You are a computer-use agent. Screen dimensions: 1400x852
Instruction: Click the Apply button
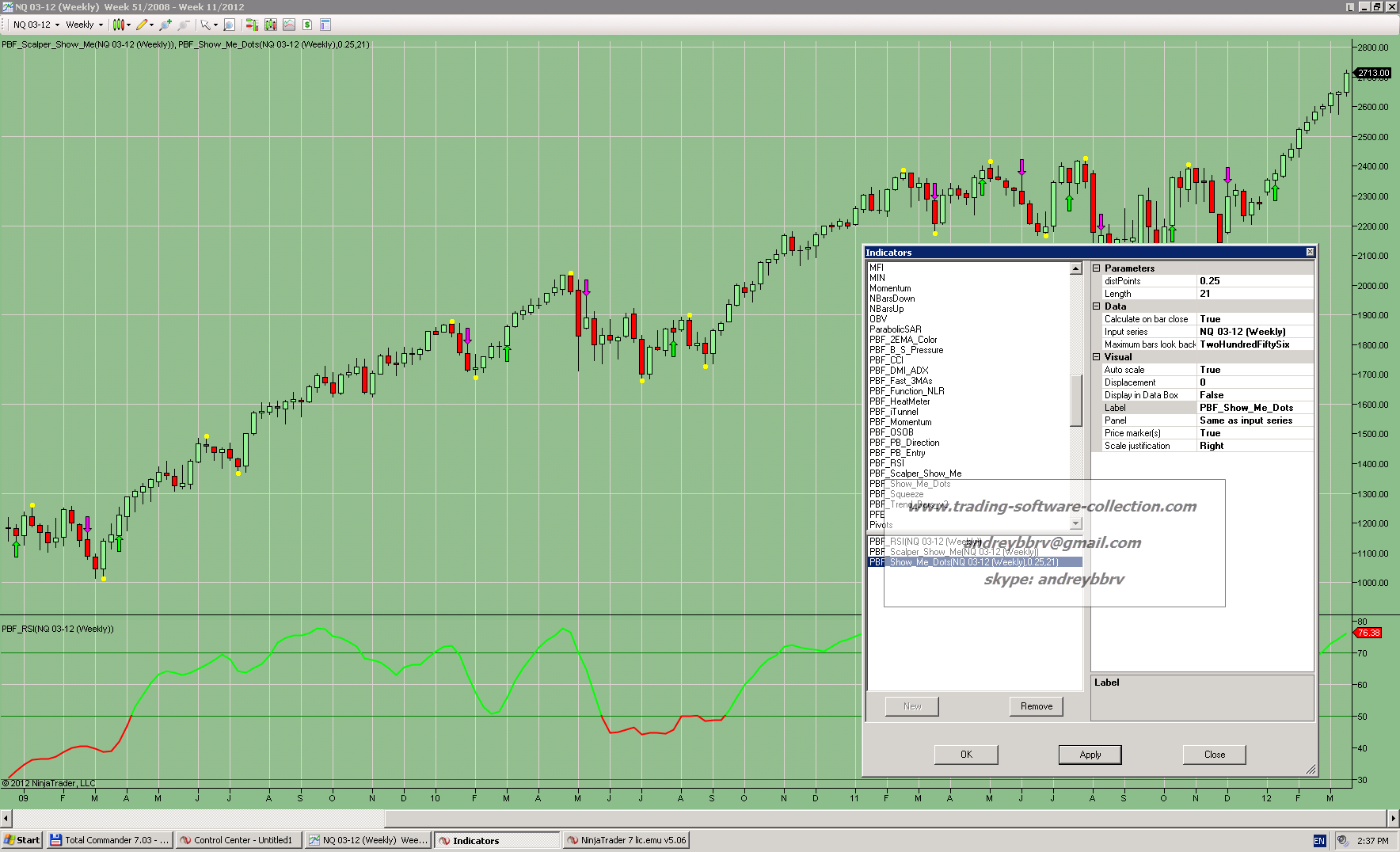pos(1090,755)
